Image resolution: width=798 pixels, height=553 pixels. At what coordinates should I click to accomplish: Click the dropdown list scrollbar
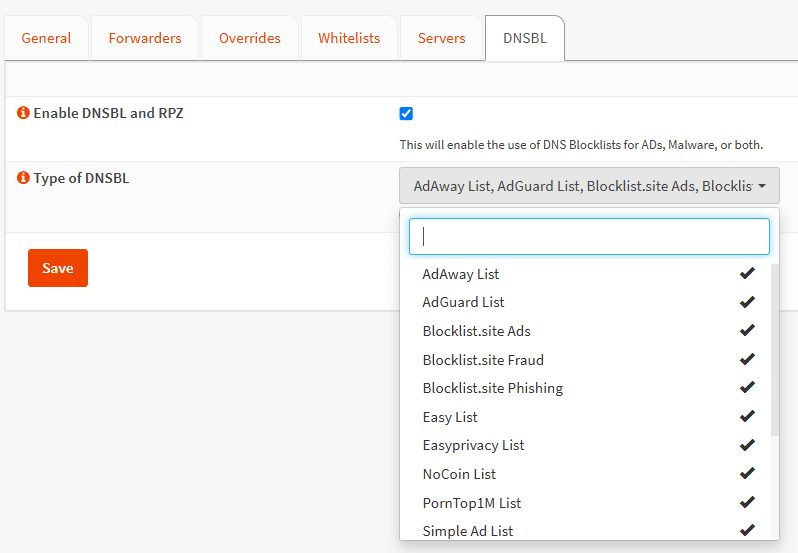coord(774,350)
